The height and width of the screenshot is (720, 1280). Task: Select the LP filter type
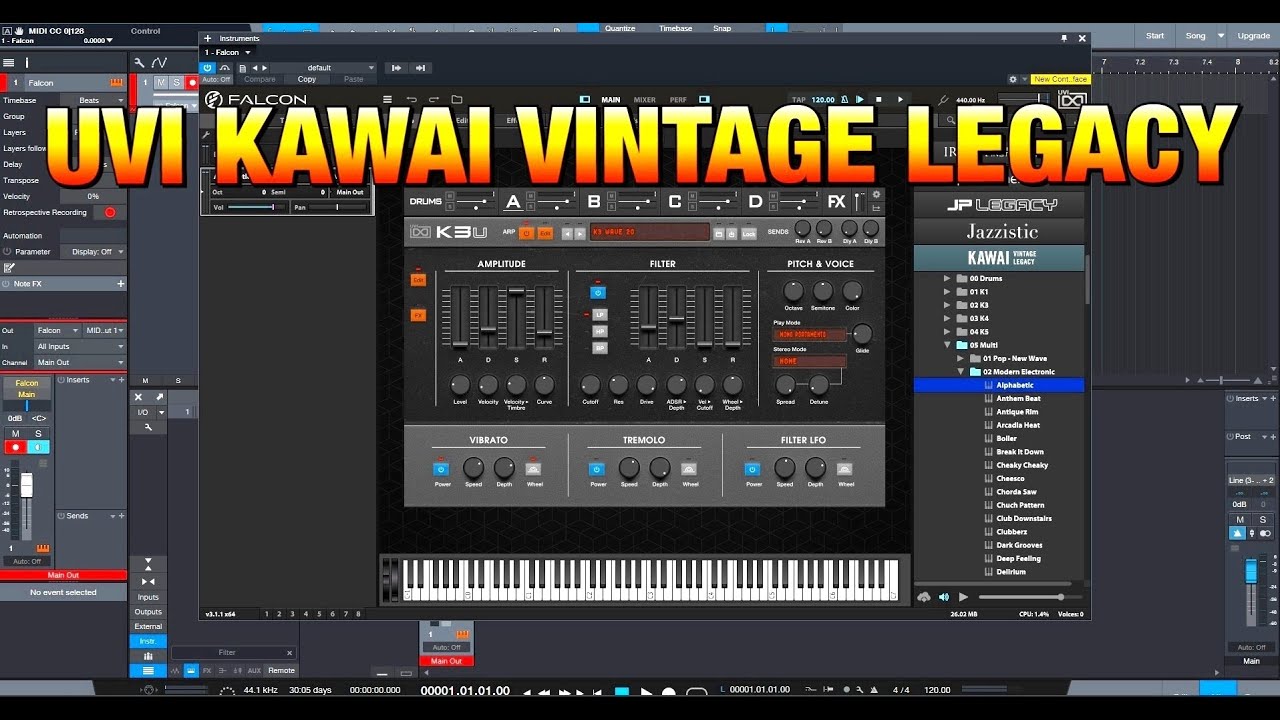click(x=600, y=314)
